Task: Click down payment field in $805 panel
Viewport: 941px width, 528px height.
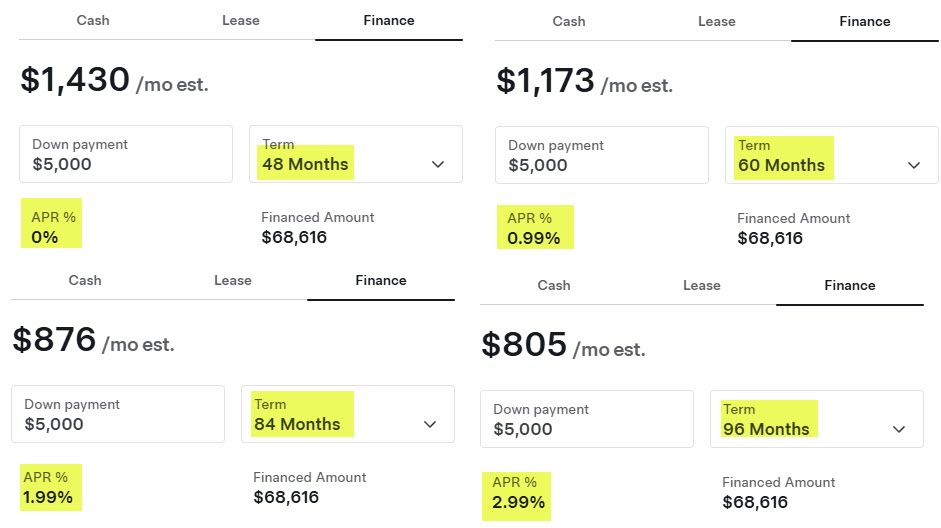Action: [587, 419]
